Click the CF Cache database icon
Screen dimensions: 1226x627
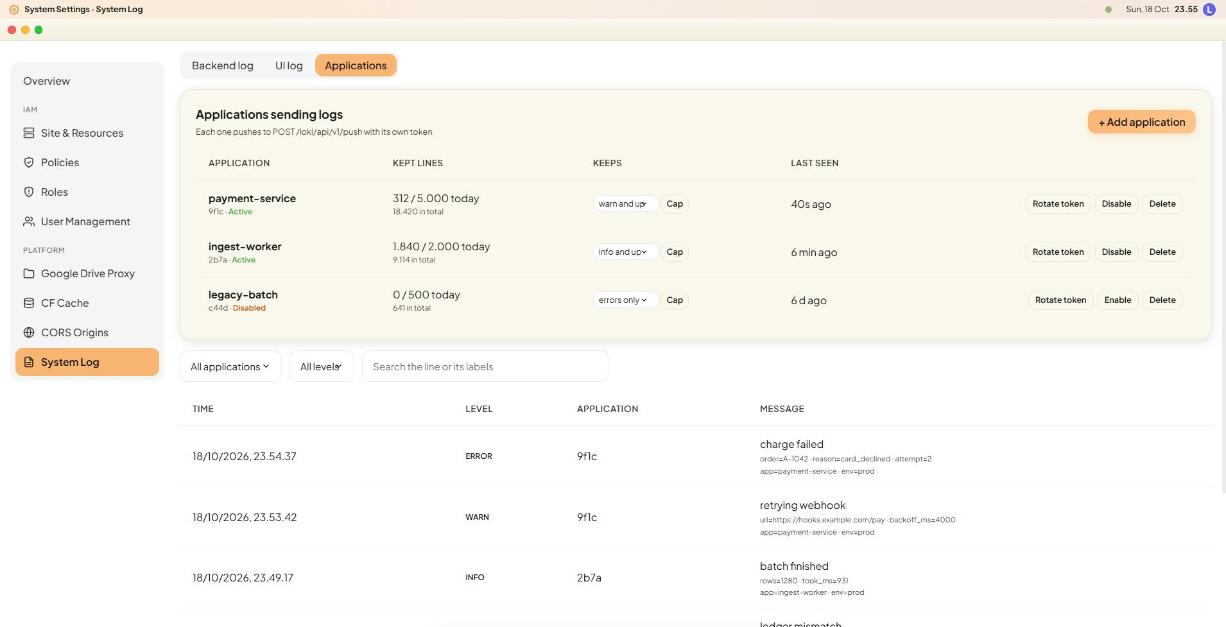pos(29,303)
